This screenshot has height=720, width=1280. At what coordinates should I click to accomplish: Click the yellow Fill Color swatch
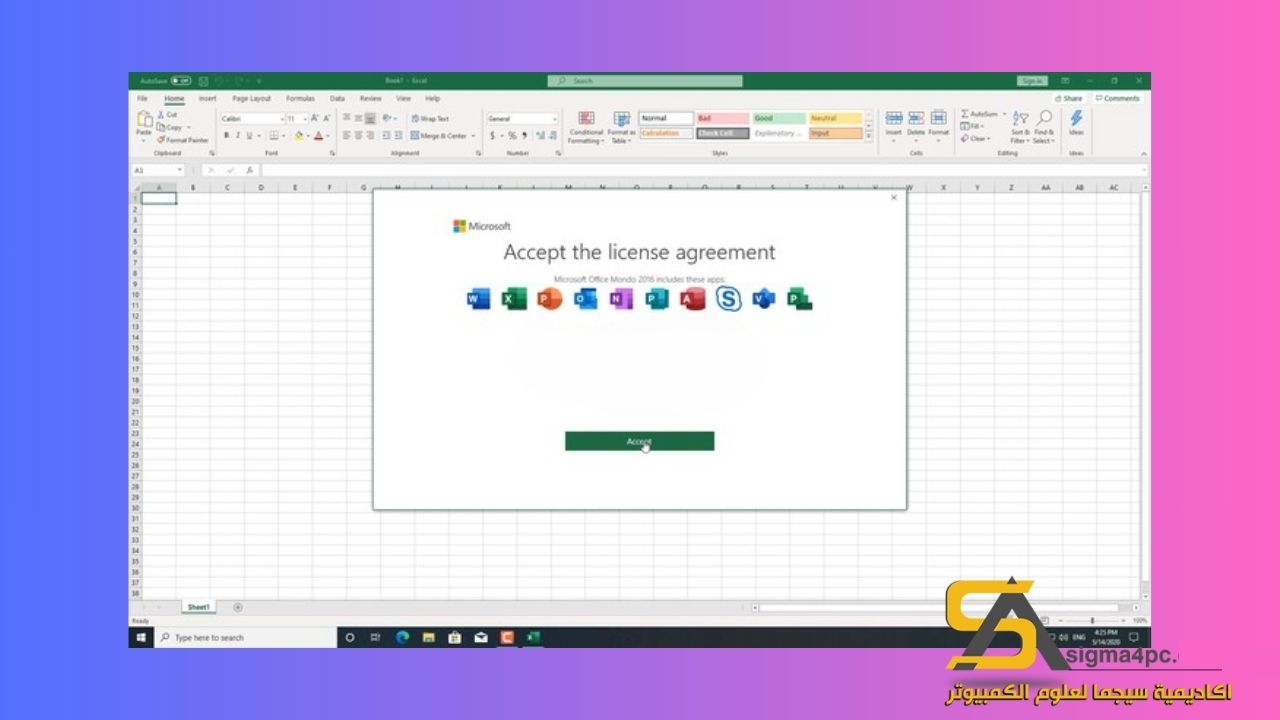(x=298, y=136)
